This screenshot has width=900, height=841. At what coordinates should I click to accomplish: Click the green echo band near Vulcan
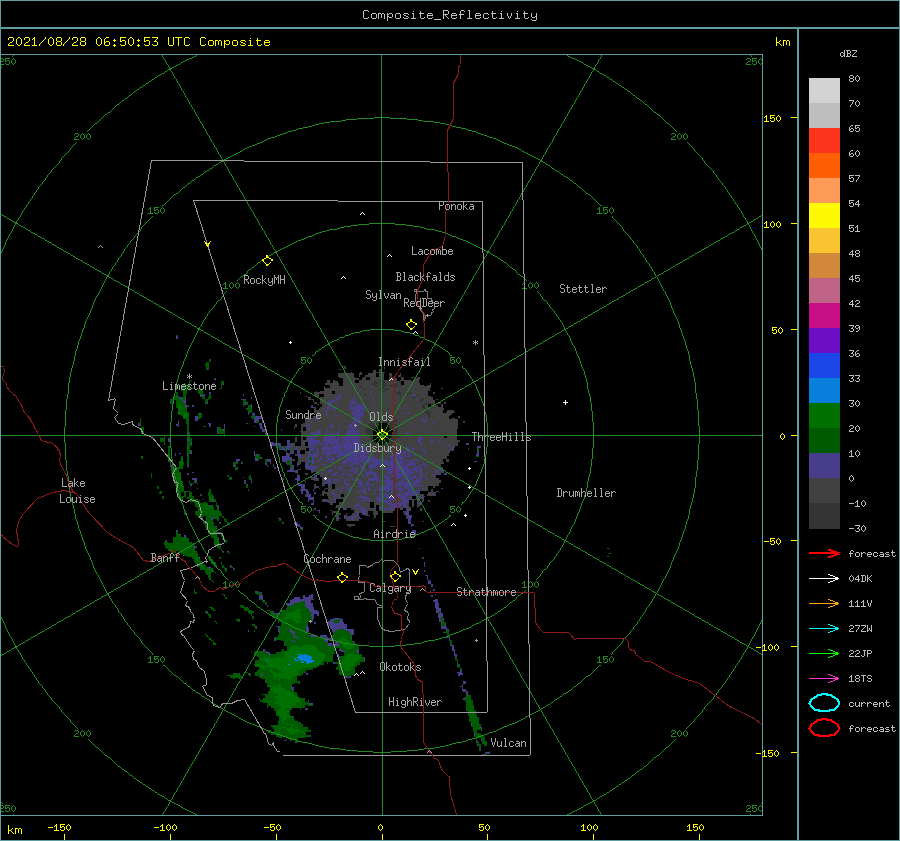(x=475, y=718)
